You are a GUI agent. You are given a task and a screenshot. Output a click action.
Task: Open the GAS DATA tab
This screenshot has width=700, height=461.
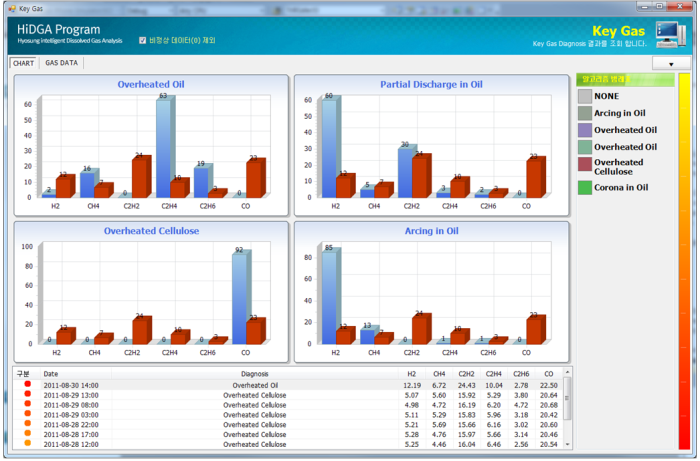62,63
